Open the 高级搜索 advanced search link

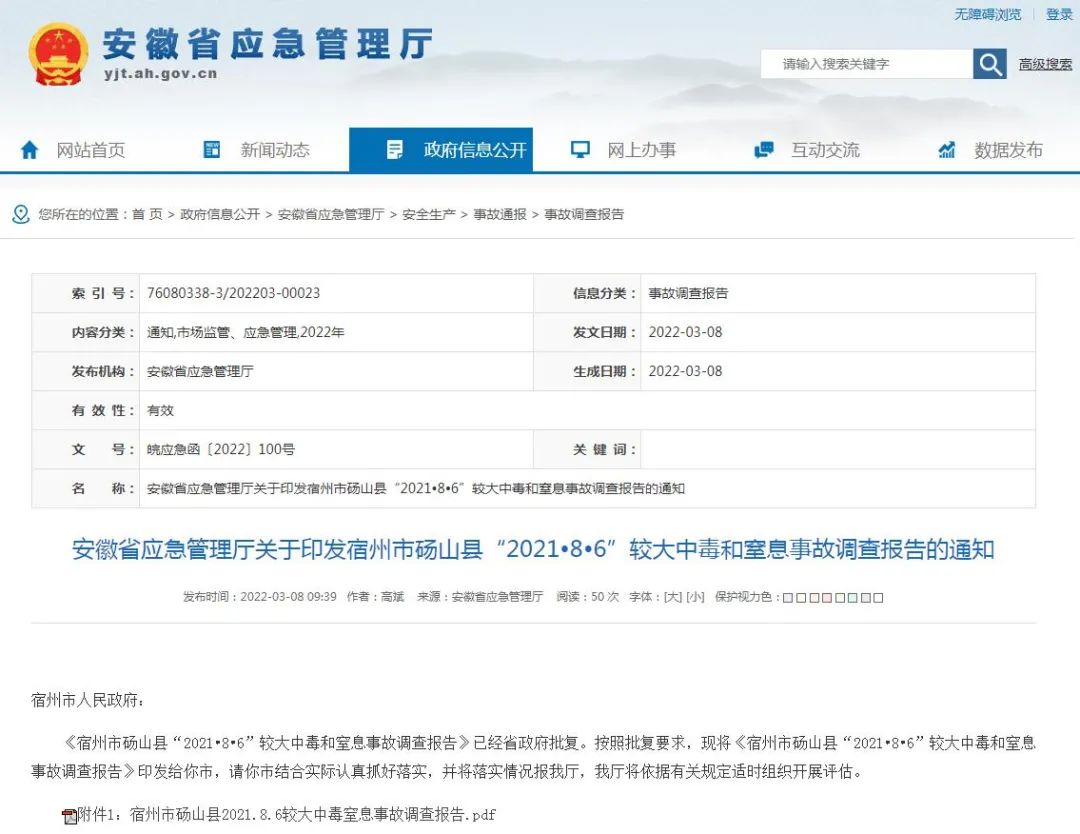[x=1046, y=64]
